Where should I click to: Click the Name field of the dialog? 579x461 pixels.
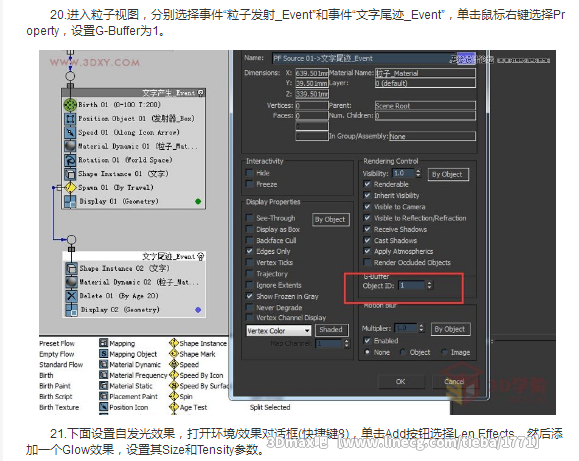click(364, 58)
